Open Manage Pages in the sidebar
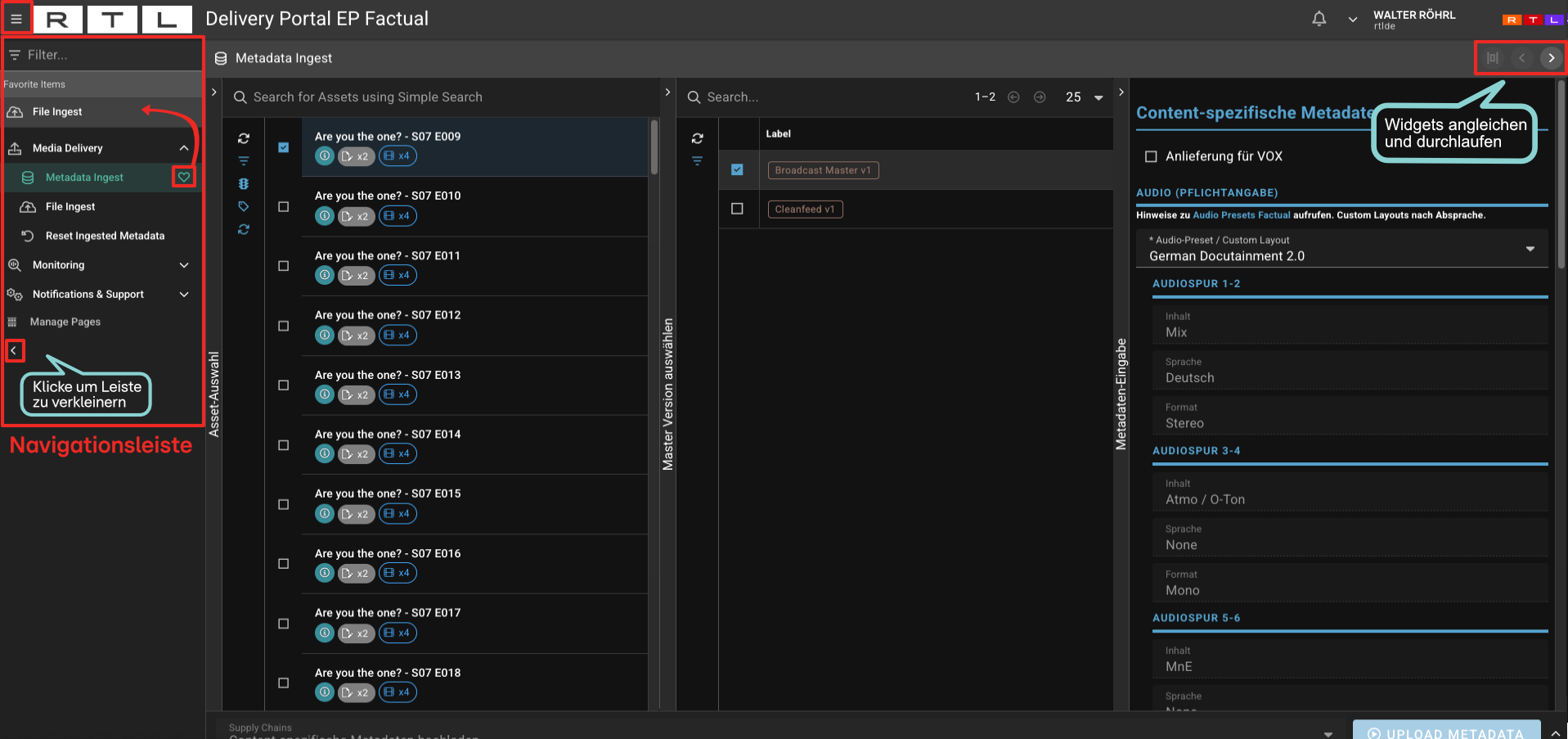 [65, 322]
